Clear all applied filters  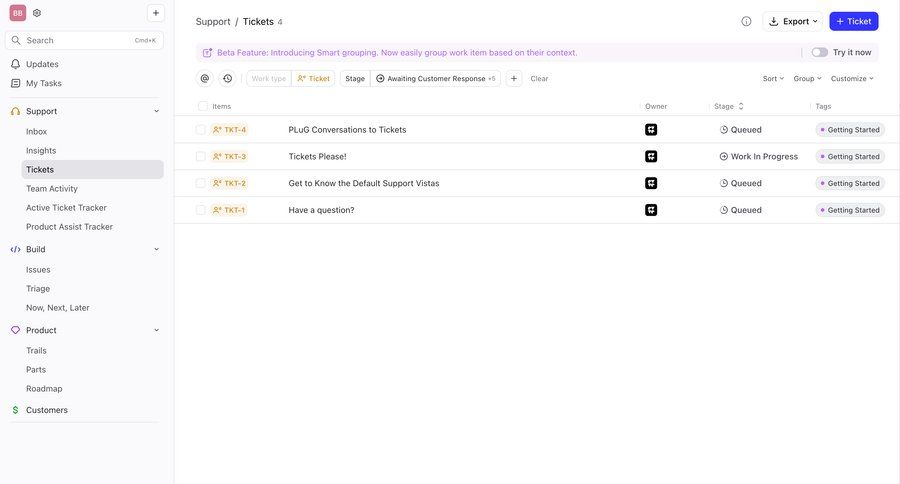[x=539, y=79]
